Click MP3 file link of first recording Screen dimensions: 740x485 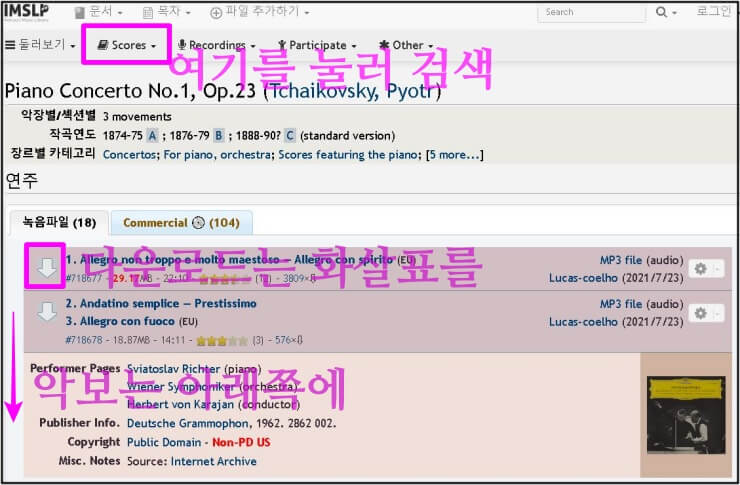coord(621,260)
